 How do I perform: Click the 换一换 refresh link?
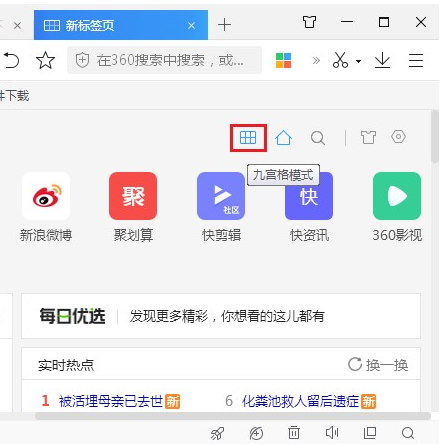378,365
